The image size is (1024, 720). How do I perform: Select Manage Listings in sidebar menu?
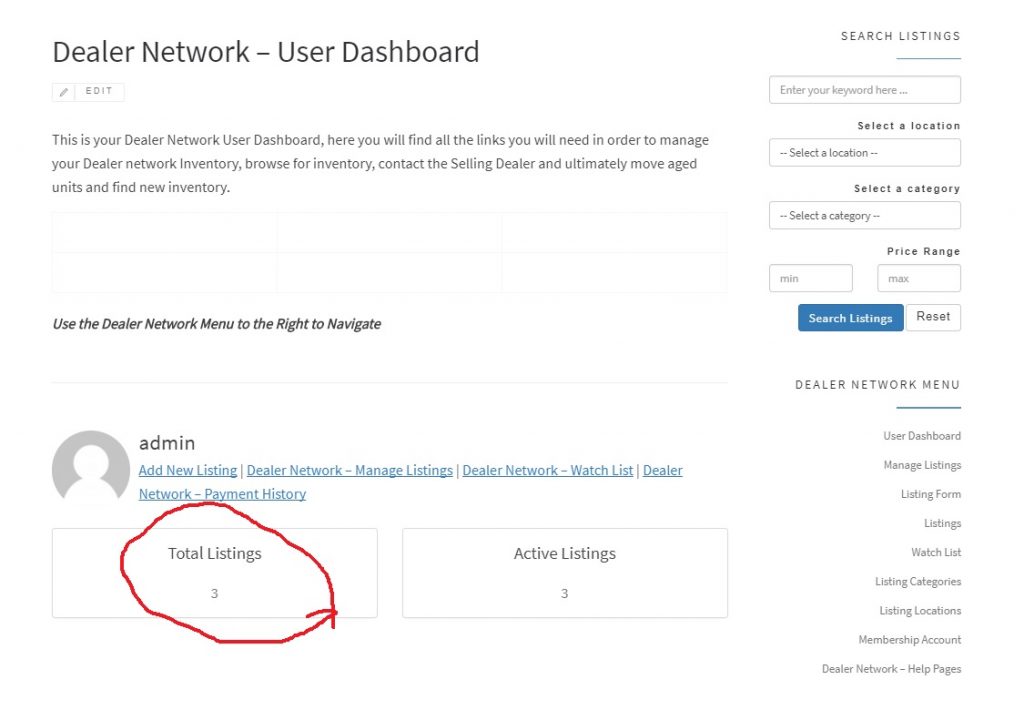click(x=921, y=465)
